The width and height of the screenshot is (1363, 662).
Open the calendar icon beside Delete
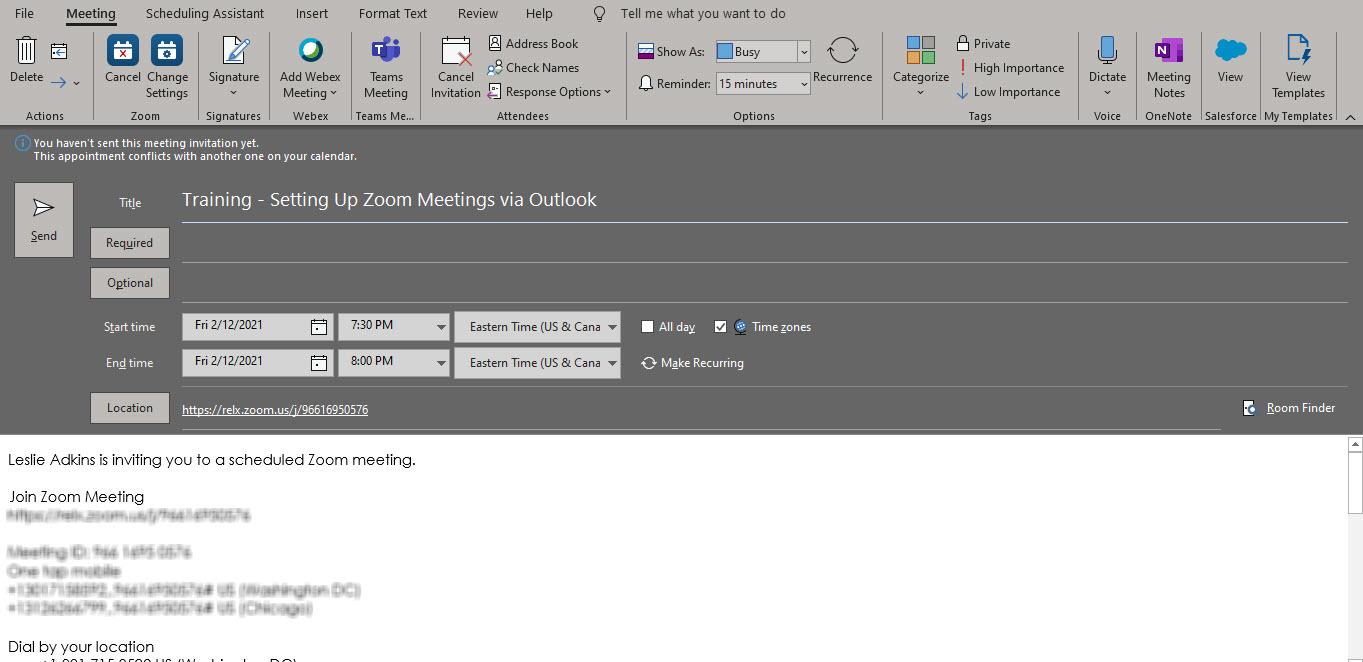coord(59,51)
